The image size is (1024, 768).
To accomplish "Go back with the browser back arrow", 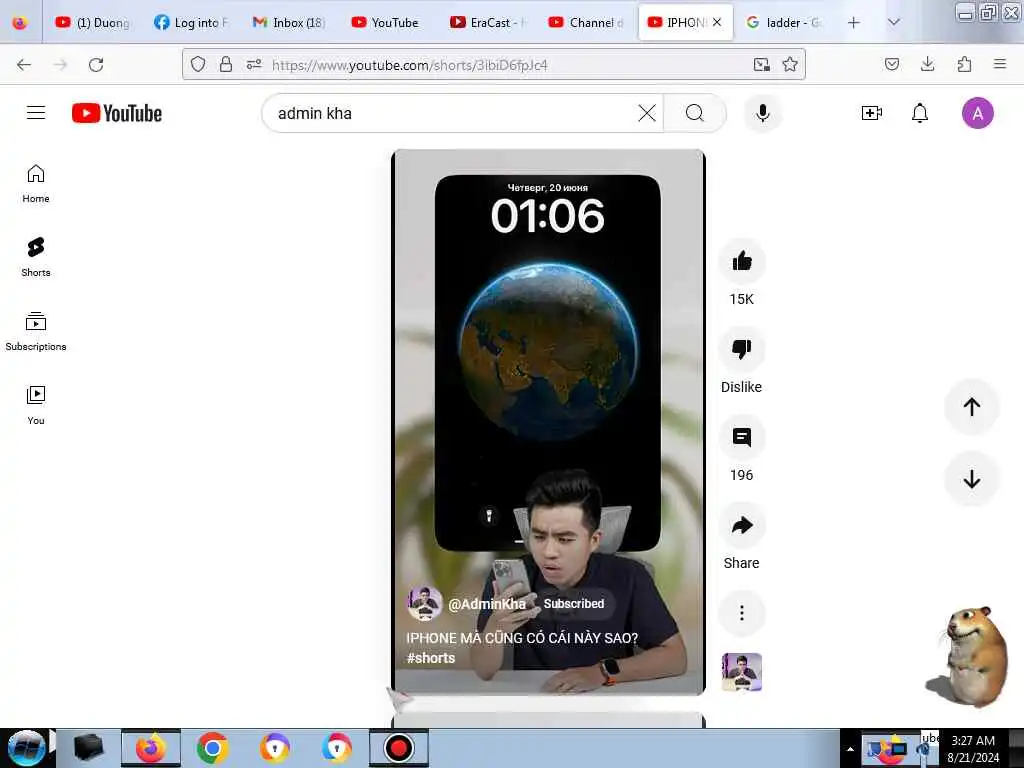I will (24, 65).
